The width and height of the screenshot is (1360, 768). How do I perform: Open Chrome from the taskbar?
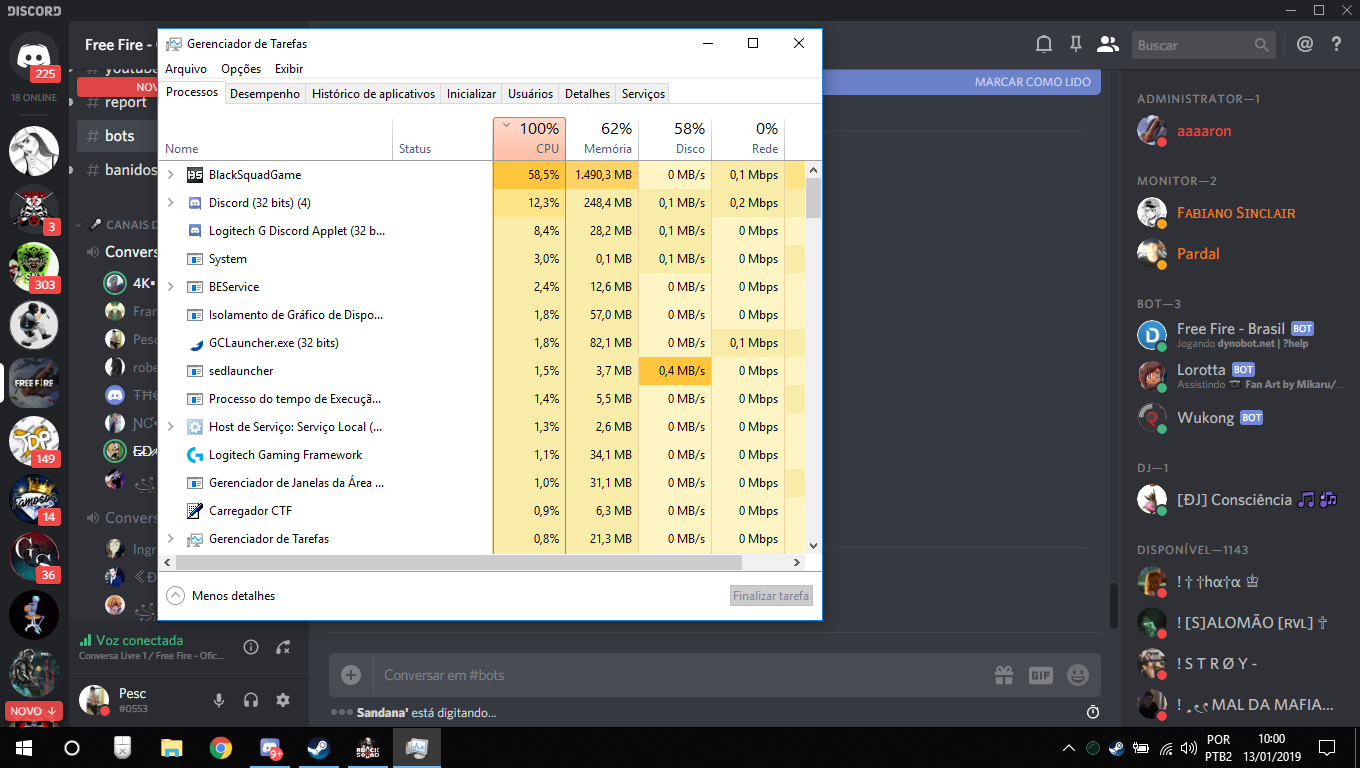coord(220,748)
